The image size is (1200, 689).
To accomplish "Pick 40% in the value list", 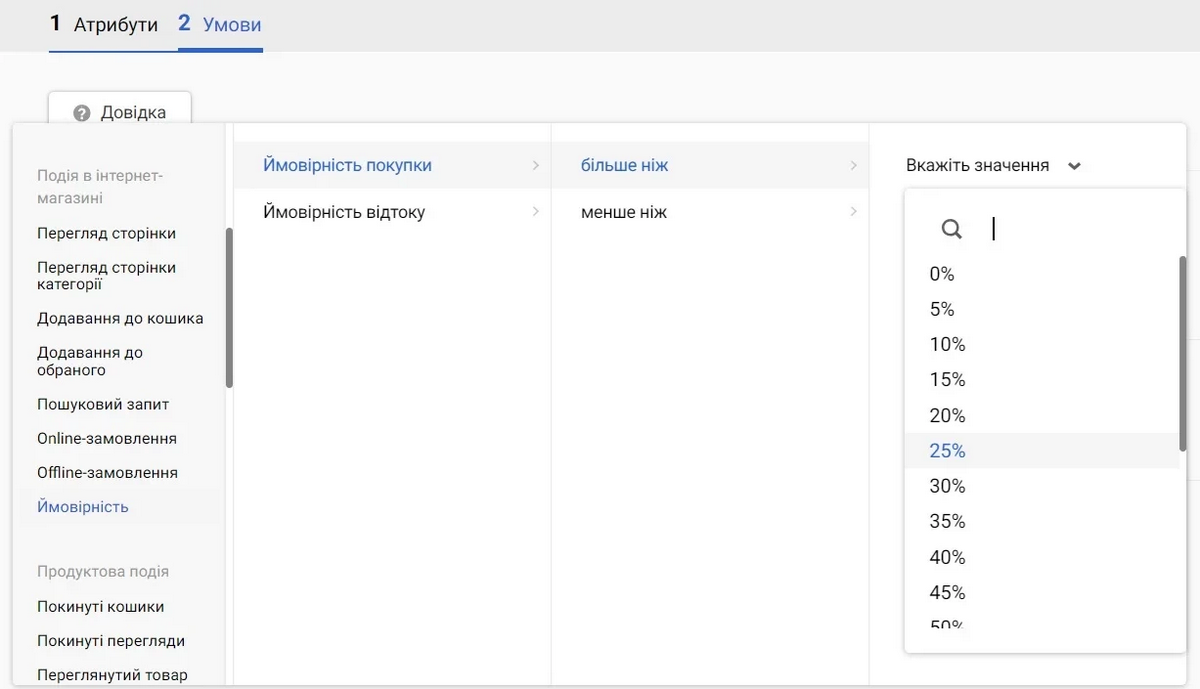I will pyautogui.click(x=947, y=557).
